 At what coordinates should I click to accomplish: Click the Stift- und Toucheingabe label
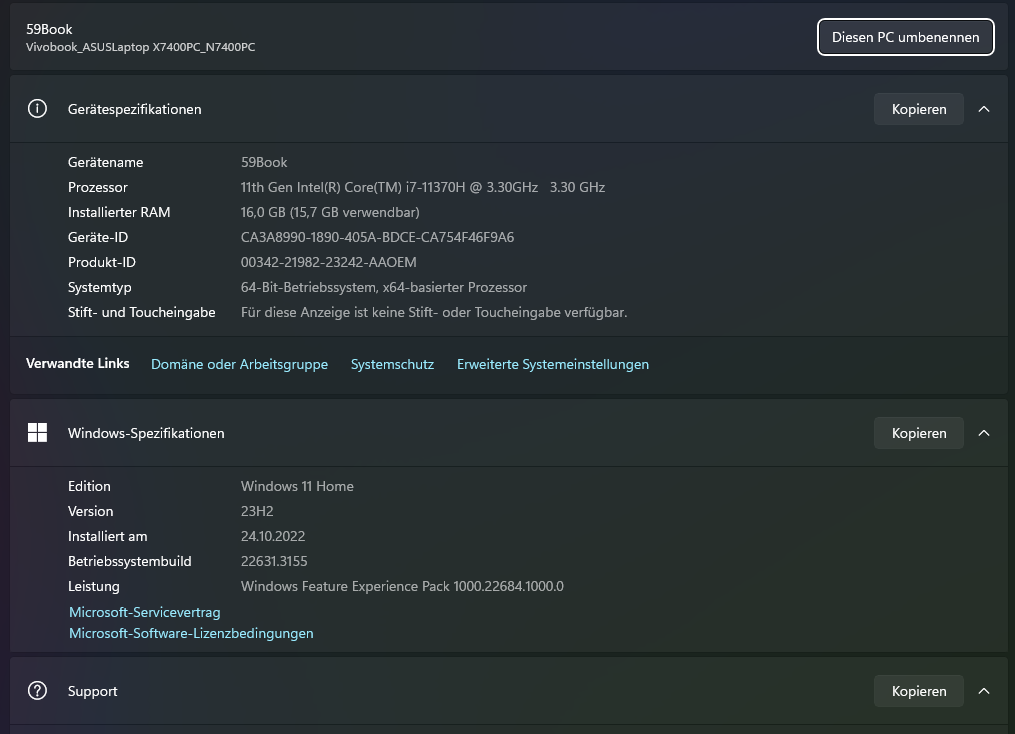coord(142,312)
